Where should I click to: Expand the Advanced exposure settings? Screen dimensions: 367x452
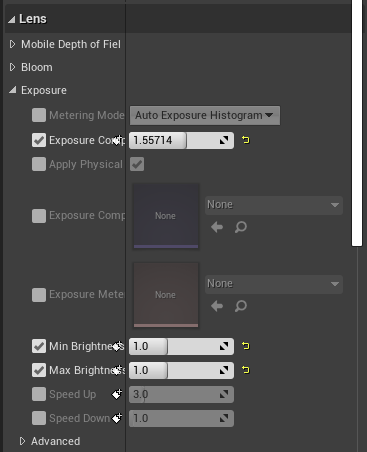click(x=22, y=441)
